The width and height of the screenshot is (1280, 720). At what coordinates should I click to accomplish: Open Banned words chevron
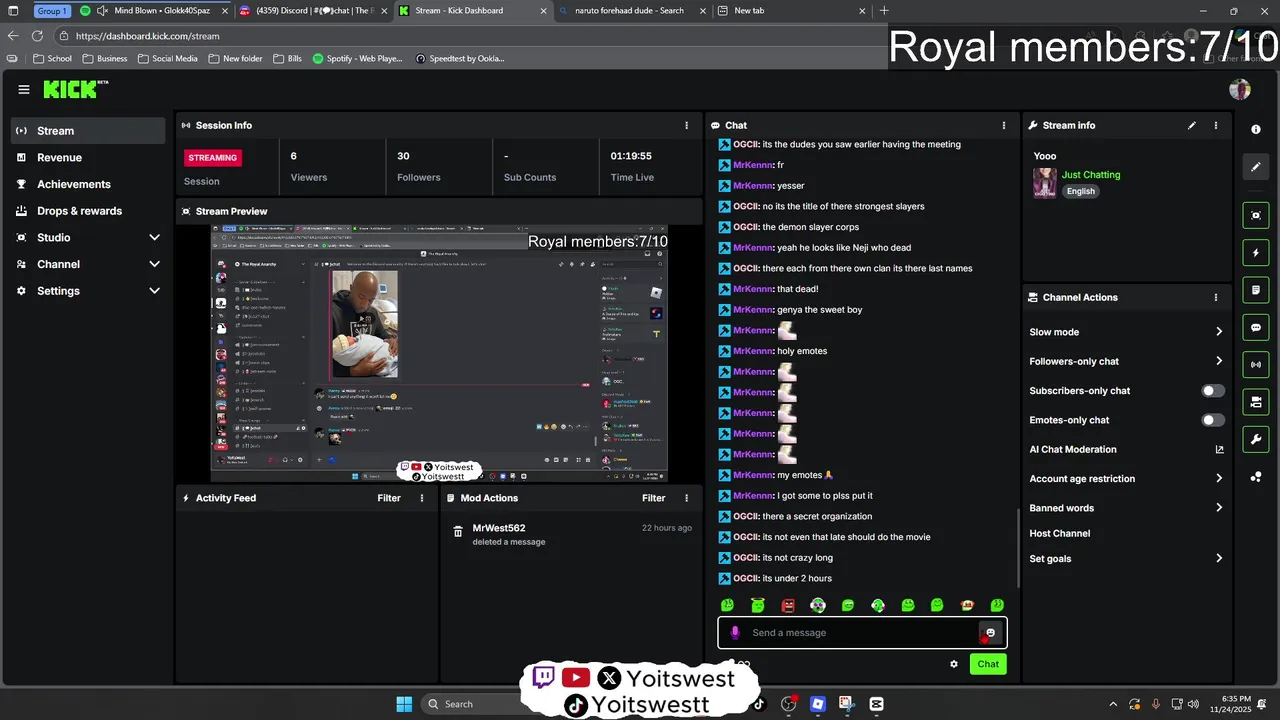click(1219, 508)
